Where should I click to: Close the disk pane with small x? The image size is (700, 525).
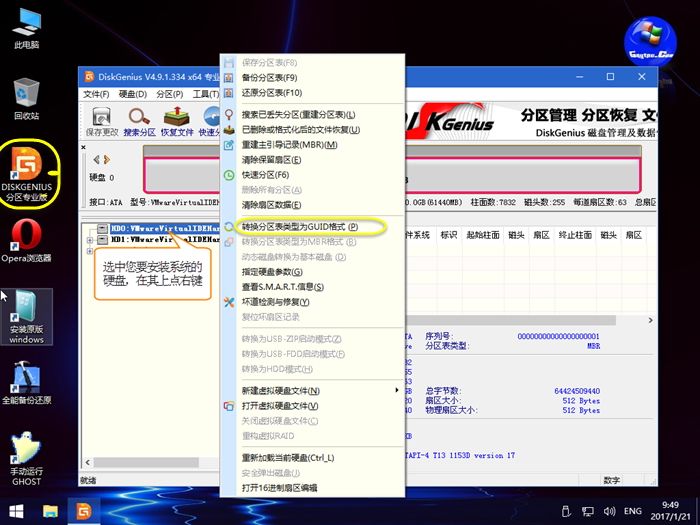click(83, 147)
